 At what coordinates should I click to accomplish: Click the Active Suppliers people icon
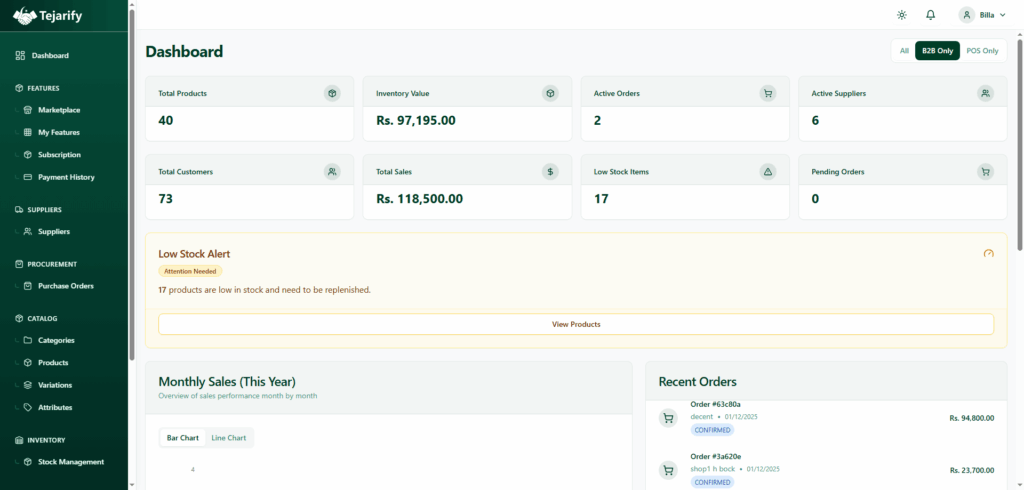click(x=985, y=93)
